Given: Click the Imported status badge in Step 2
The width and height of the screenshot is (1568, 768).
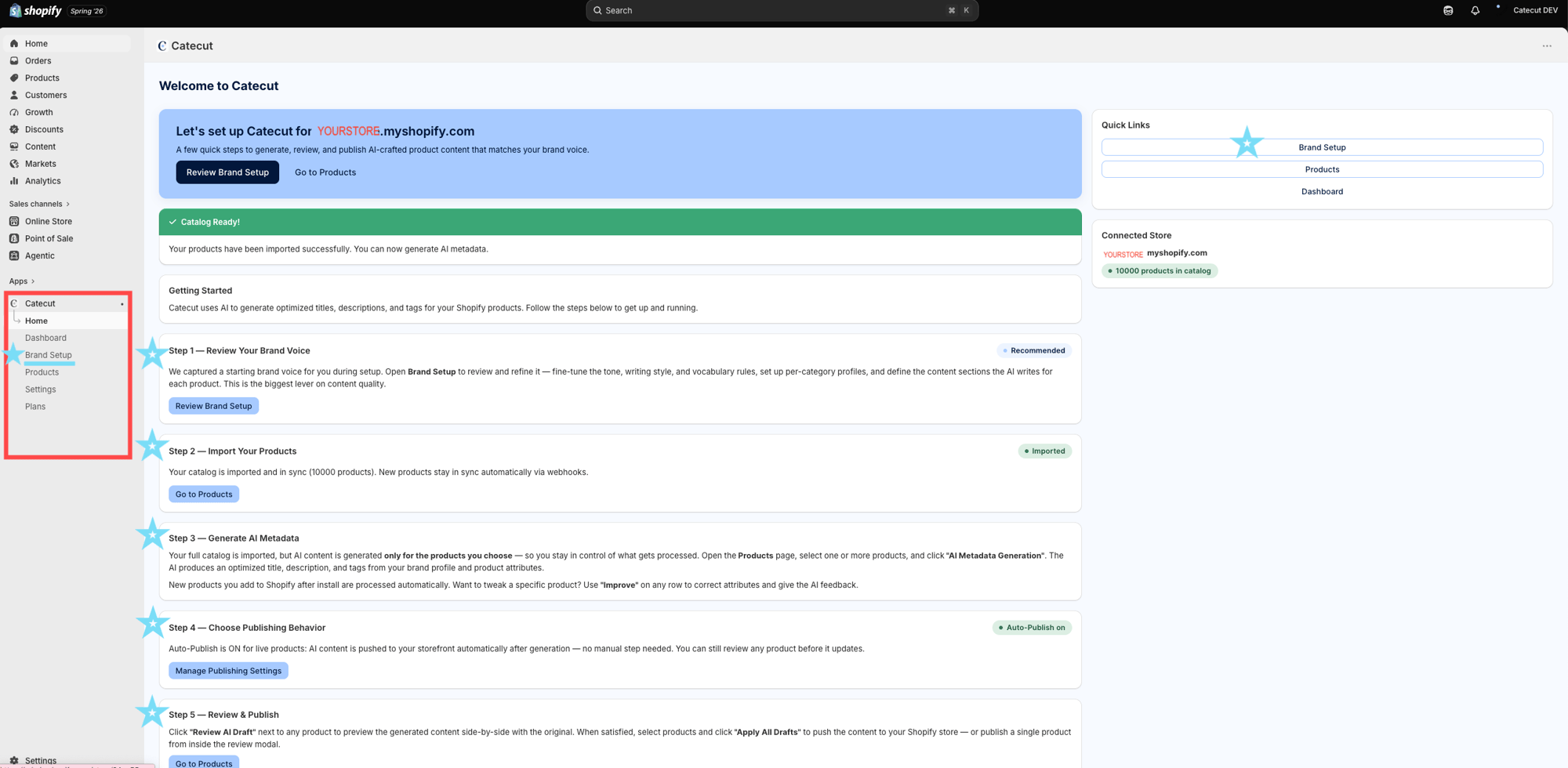Looking at the screenshot, I should (1044, 451).
